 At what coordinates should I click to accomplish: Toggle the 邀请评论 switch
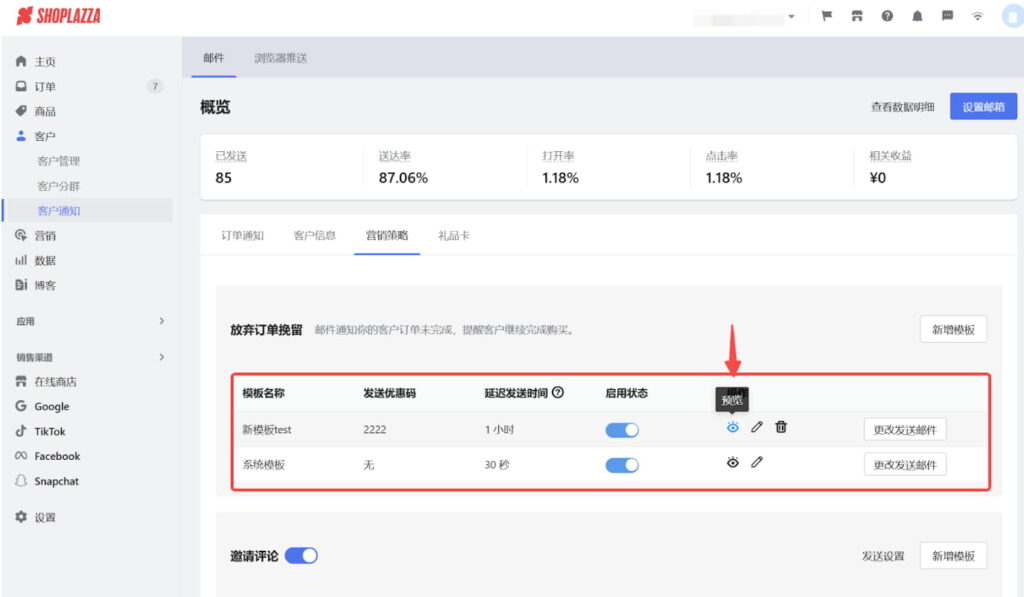(301, 555)
